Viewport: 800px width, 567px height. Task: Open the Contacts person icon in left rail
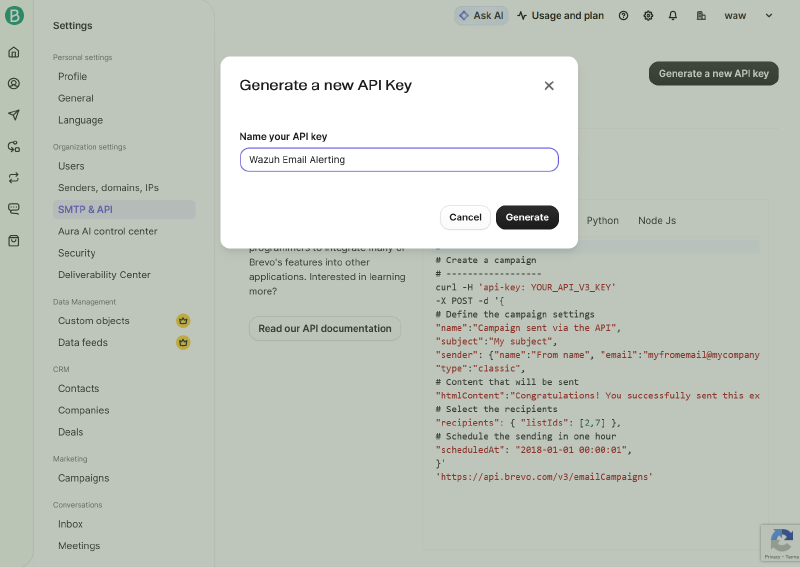(x=14, y=83)
